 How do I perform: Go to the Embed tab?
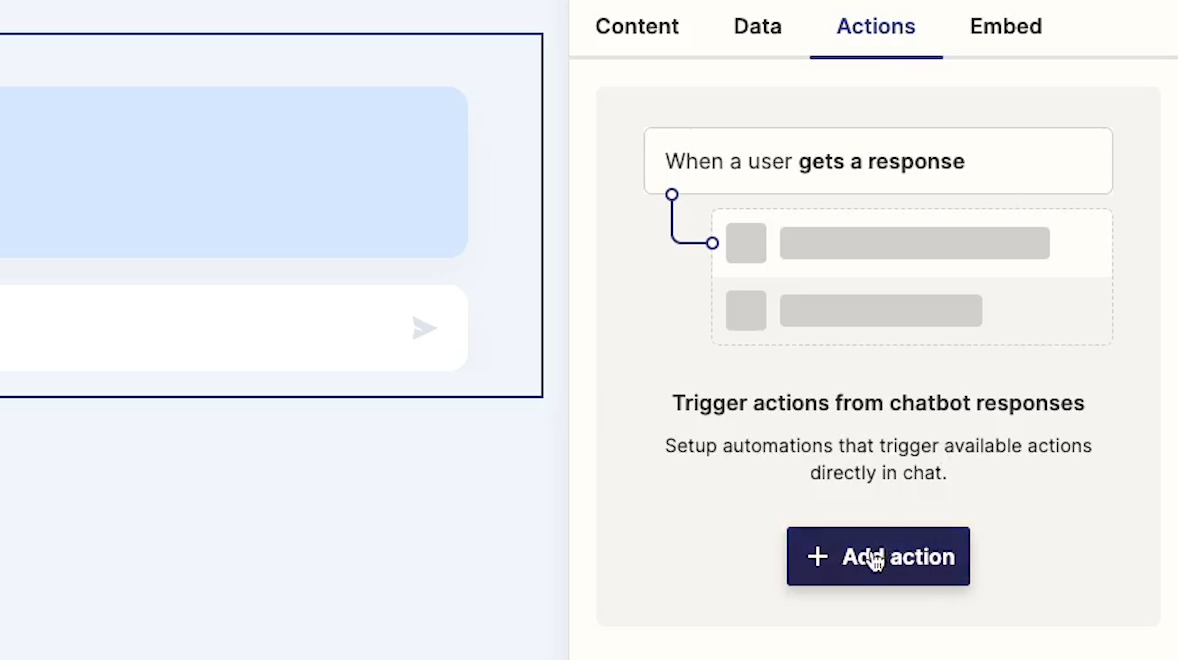1005,26
